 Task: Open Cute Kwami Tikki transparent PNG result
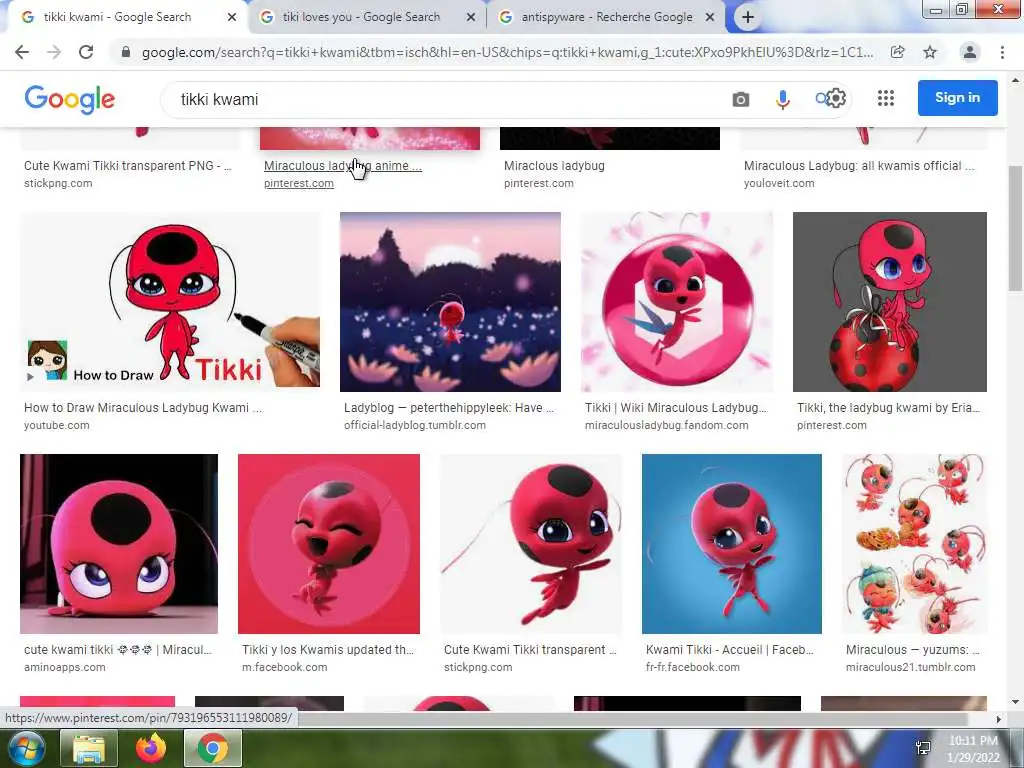click(128, 166)
